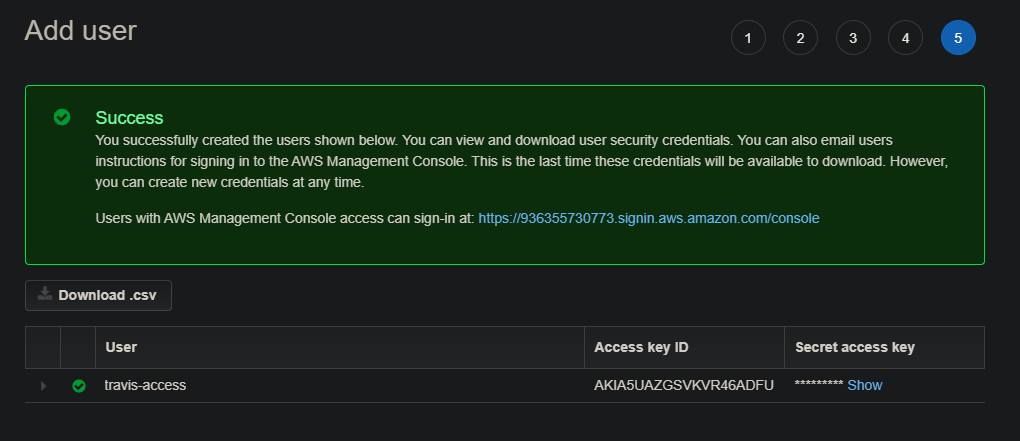Click the Add user page heading
The height and width of the screenshot is (441, 1020).
(x=80, y=30)
